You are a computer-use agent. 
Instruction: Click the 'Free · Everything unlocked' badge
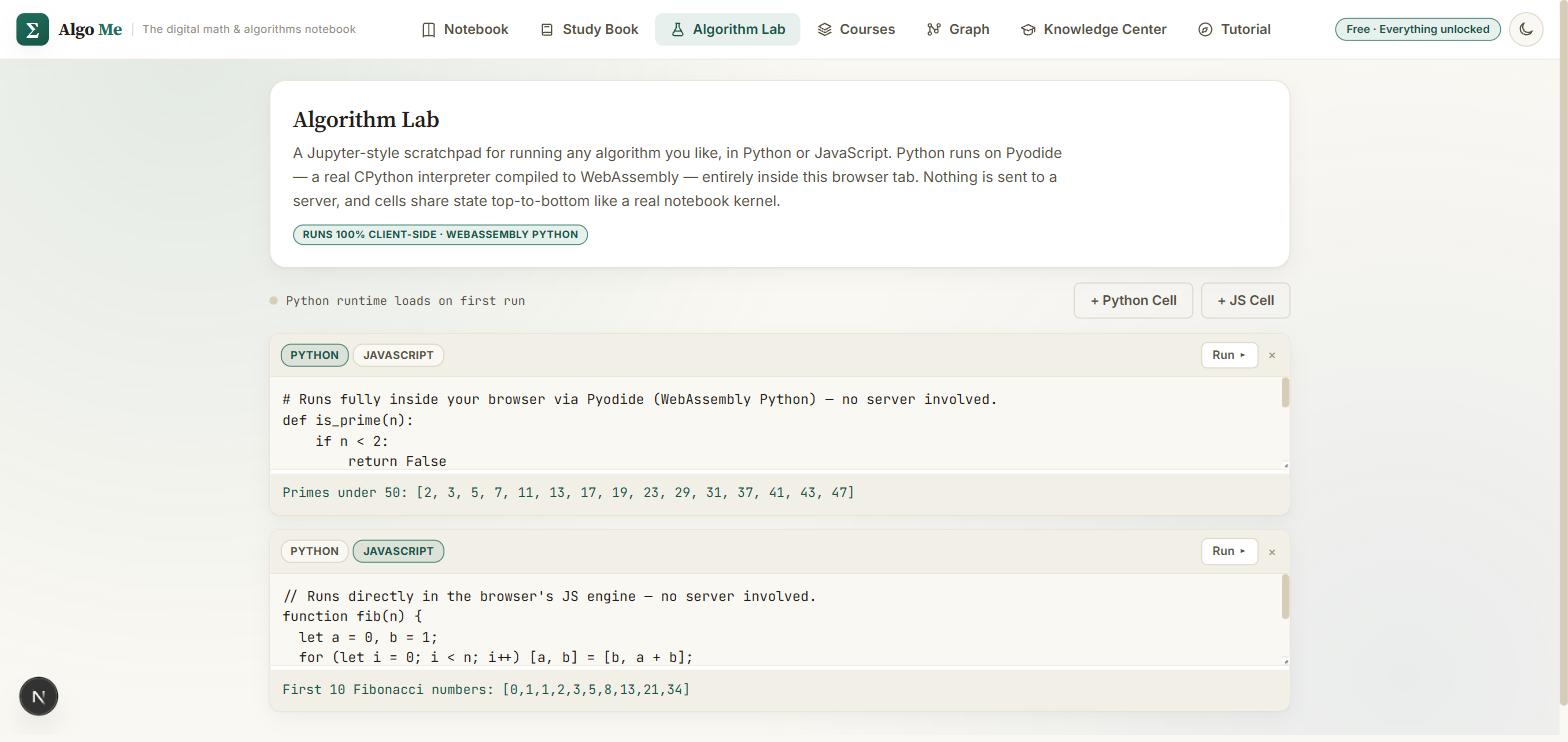[x=1417, y=29]
